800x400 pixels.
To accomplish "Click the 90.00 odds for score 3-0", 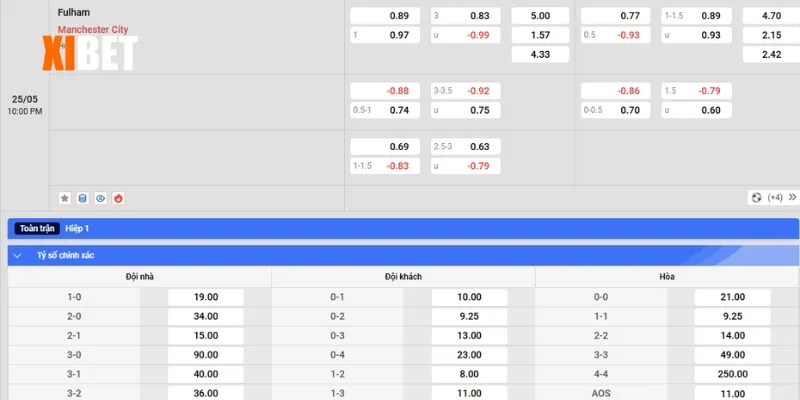I will [x=206, y=354].
